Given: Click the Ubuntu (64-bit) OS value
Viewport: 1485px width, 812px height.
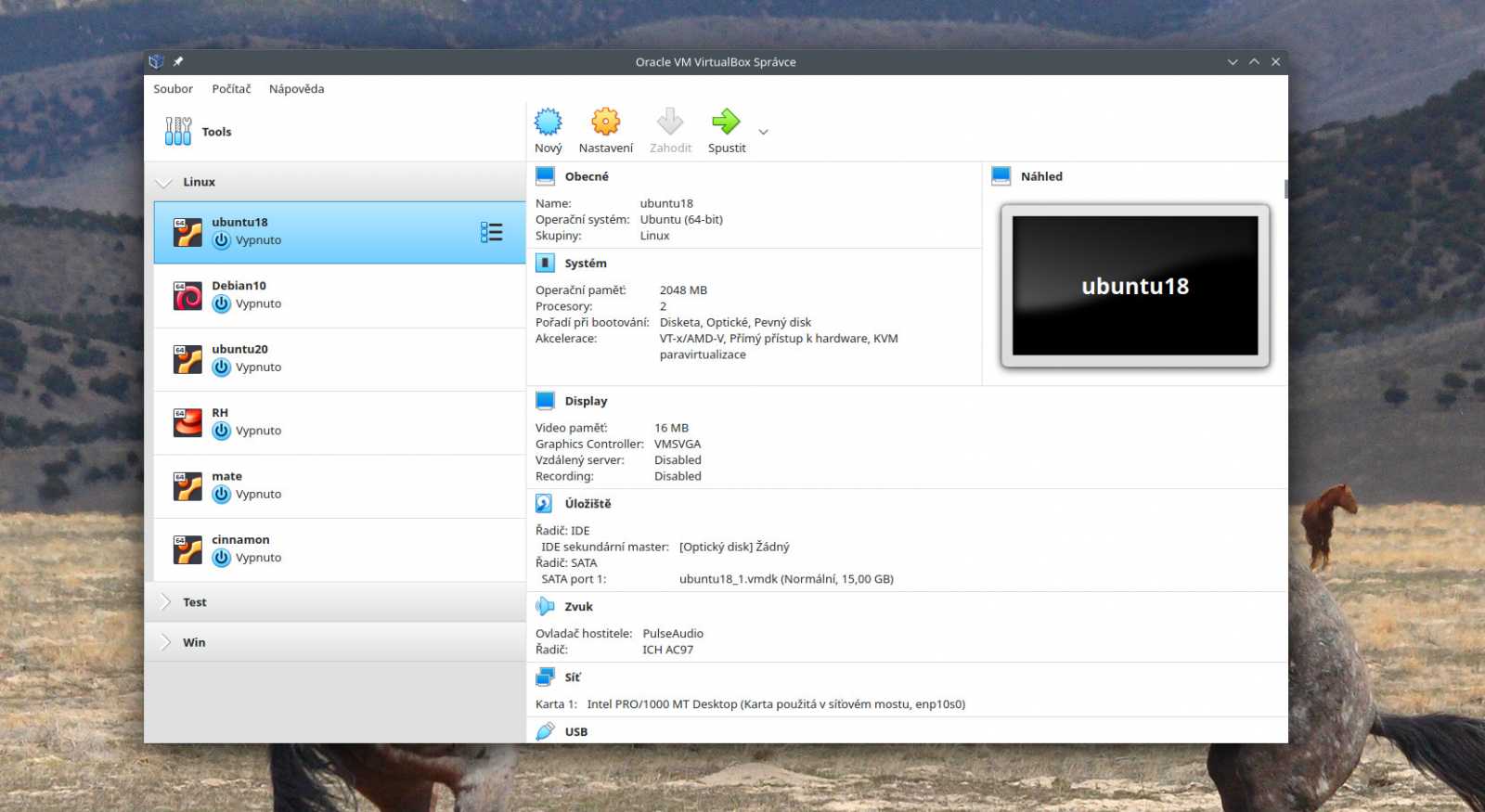Looking at the screenshot, I should tap(681, 220).
